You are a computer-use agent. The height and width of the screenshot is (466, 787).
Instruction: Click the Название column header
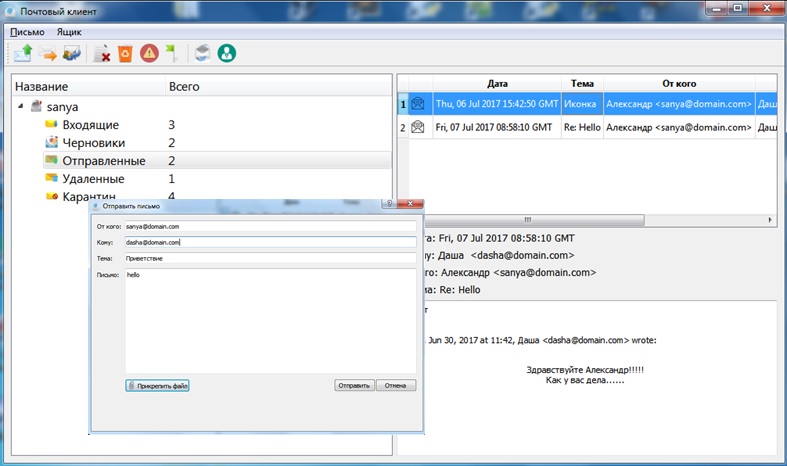(x=89, y=86)
